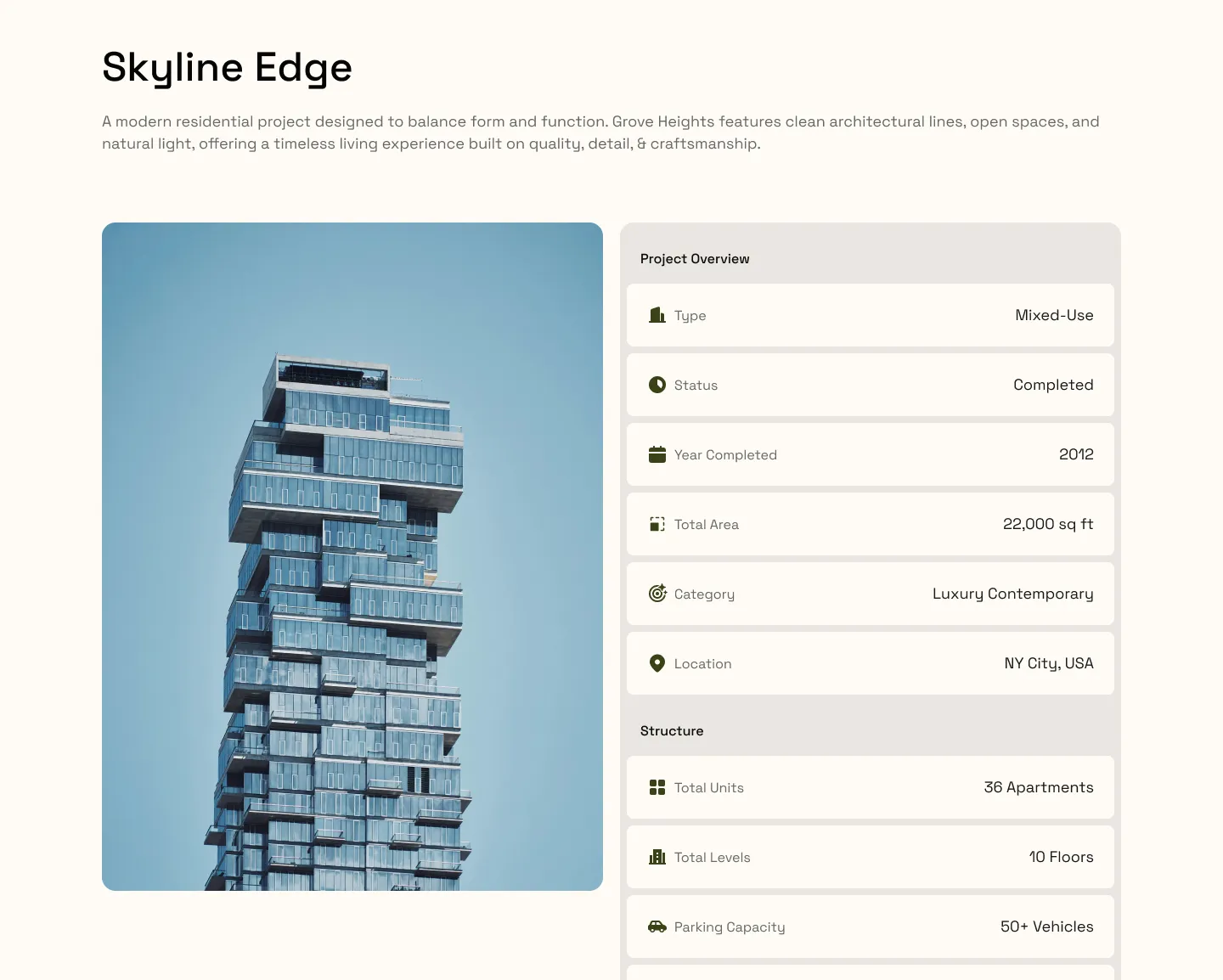Image resolution: width=1223 pixels, height=980 pixels.
Task: Click the Project Overview section heading
Action: [x=695, y=259]
